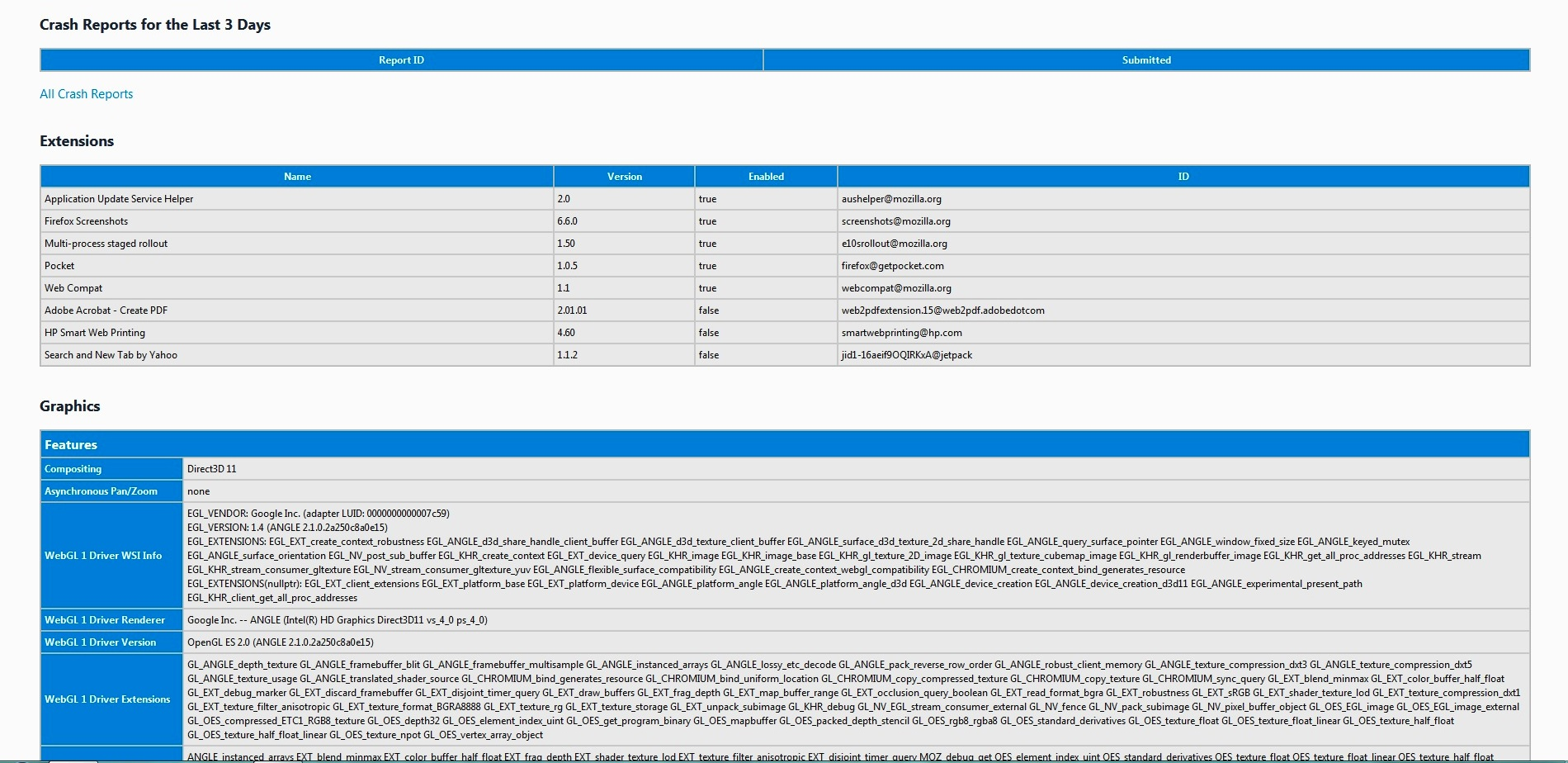Click the Extensions Enabled column header
Image resolution: width=1568 pixels, height=763 pixels.
766,177
